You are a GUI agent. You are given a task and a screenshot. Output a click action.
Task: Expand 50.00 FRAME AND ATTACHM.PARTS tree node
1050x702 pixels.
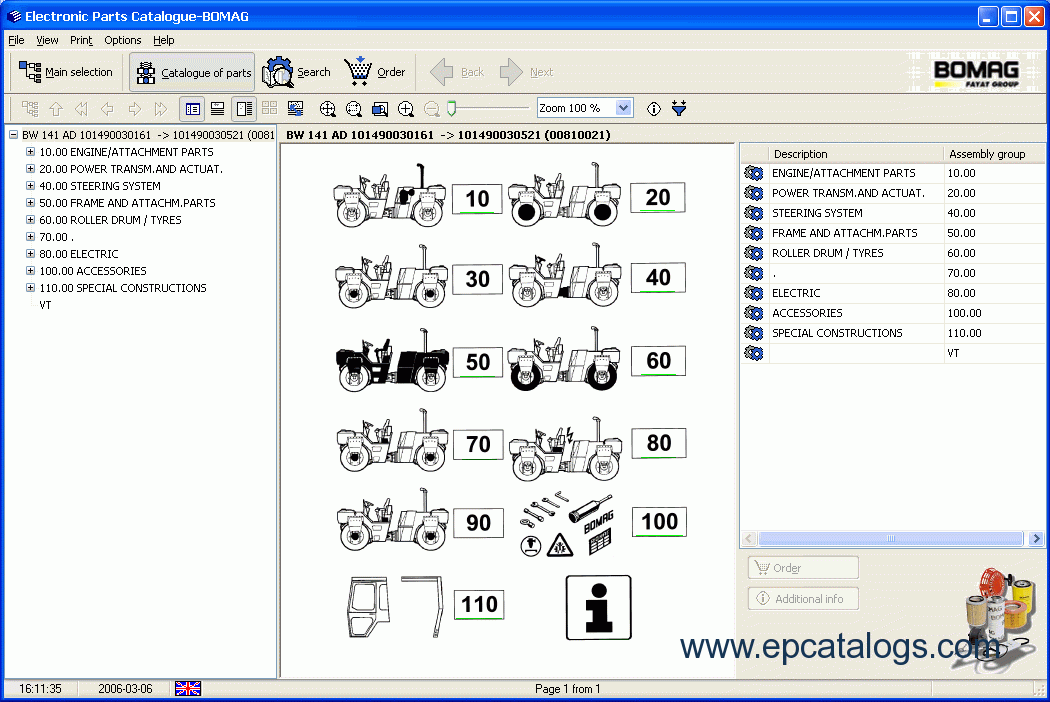point(30,202)
